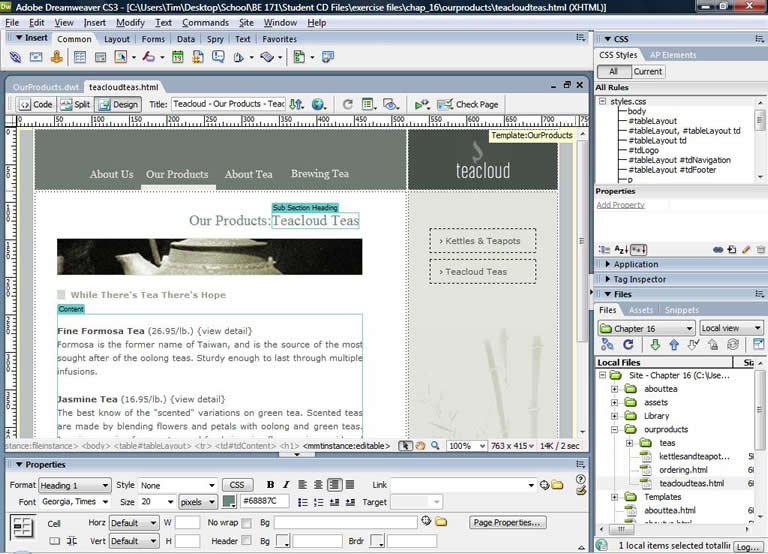Image resolution: width=768 pixels, height=554 pixels.
Task: Get files green down arrow
Action: click(655, 345)
